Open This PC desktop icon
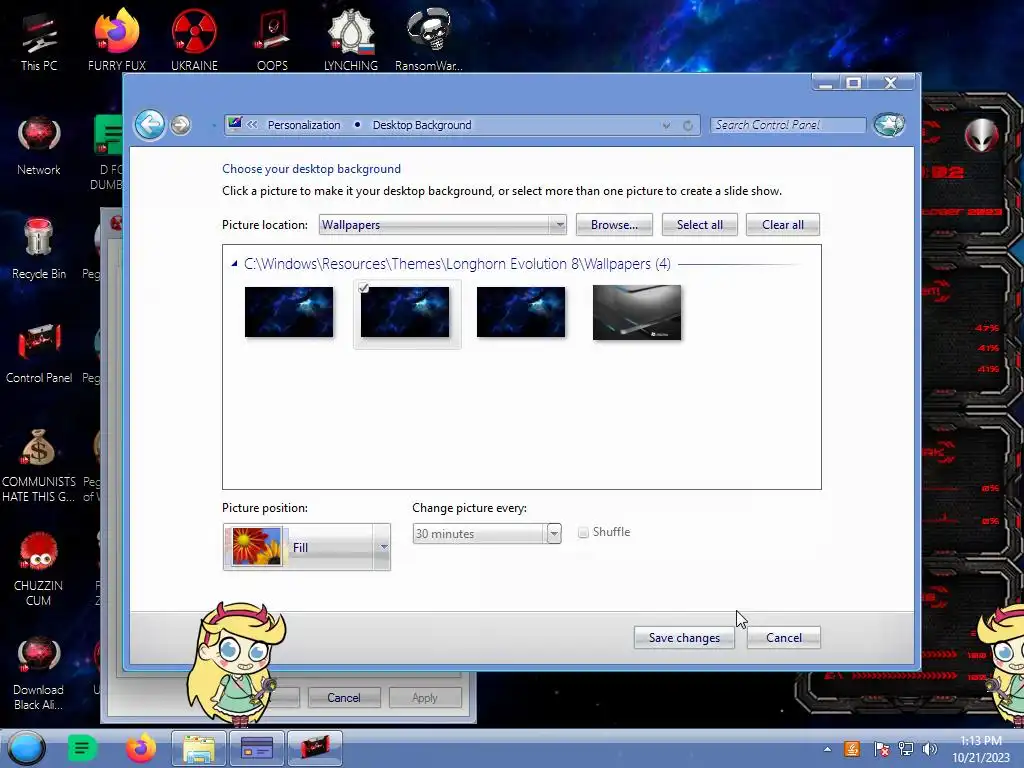This screenshot has width=1024, height=768. coord(39,42)
